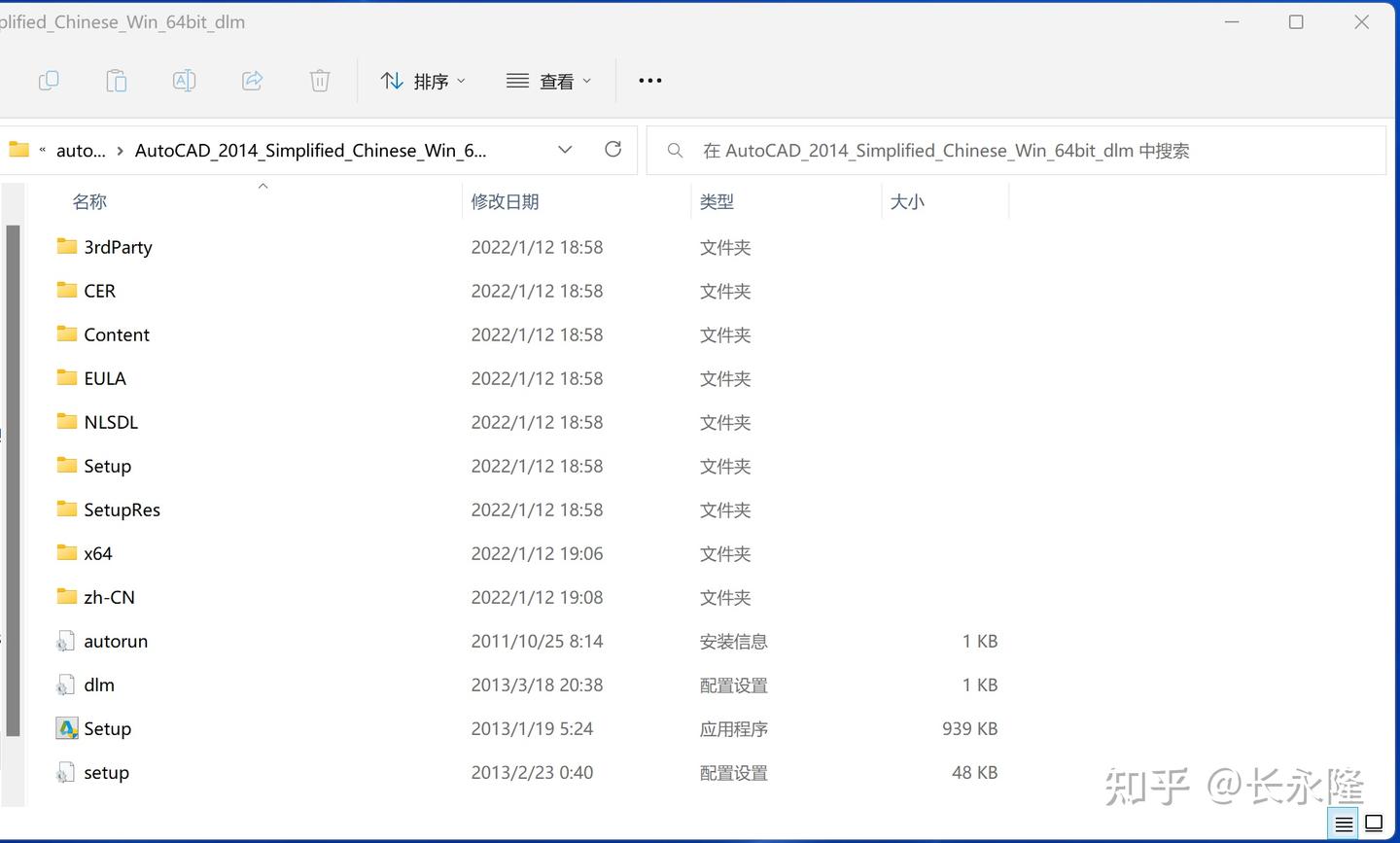Open the 3rdParty folder
Image resolution: width=1400 pixels, height=843 pixels.
(117, 247)
